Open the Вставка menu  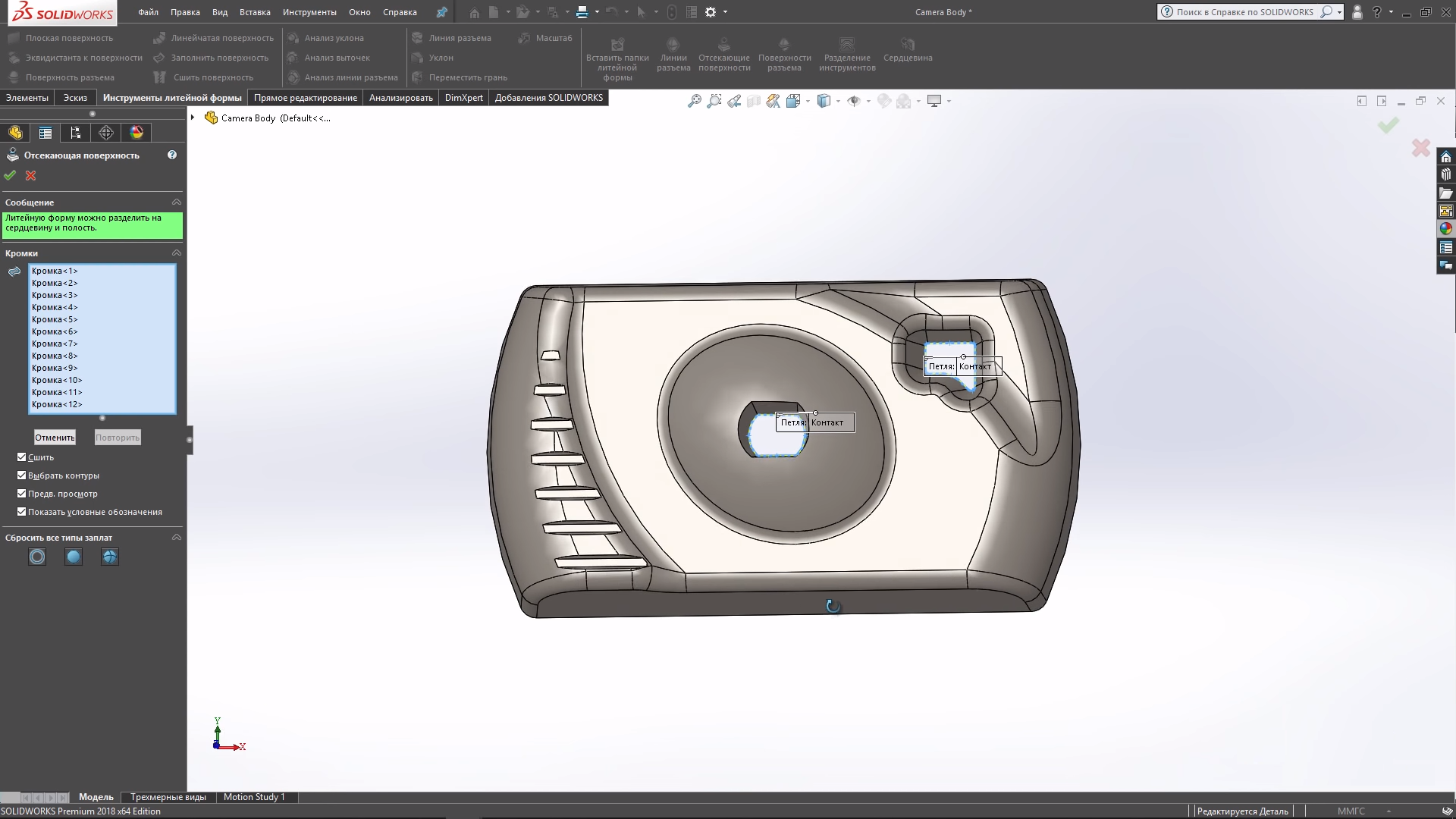pos(255,12)
